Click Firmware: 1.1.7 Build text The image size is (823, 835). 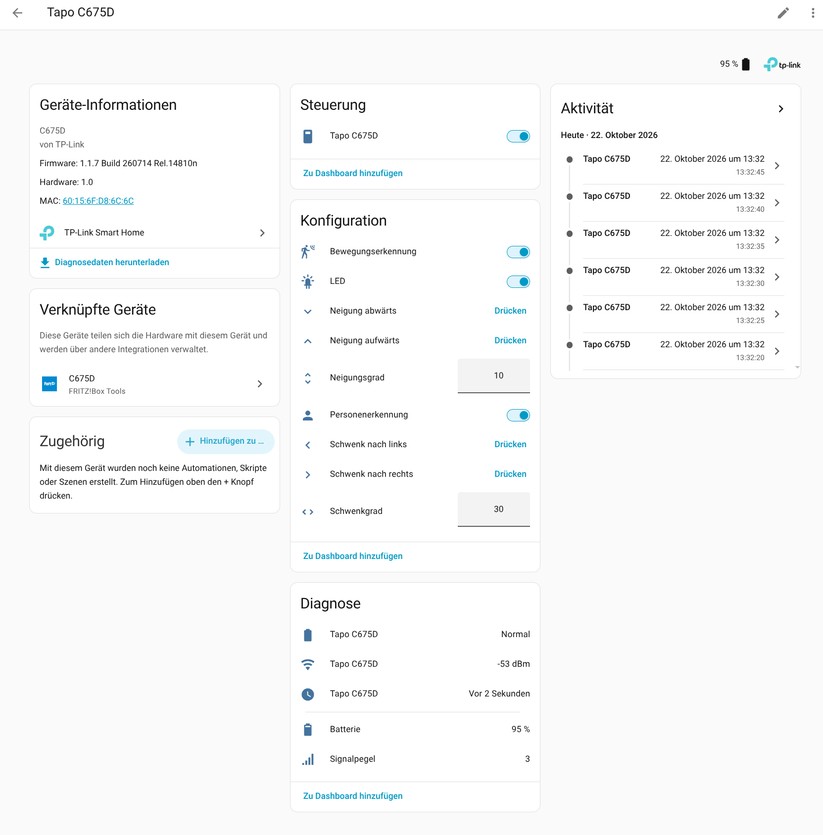coord(118,163)
